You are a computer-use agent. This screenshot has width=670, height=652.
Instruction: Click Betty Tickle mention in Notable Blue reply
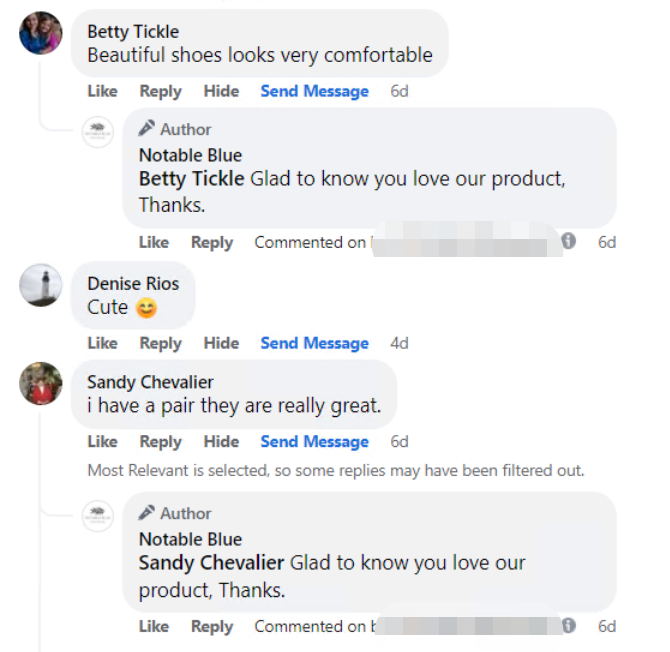click(x=191, y=179)
